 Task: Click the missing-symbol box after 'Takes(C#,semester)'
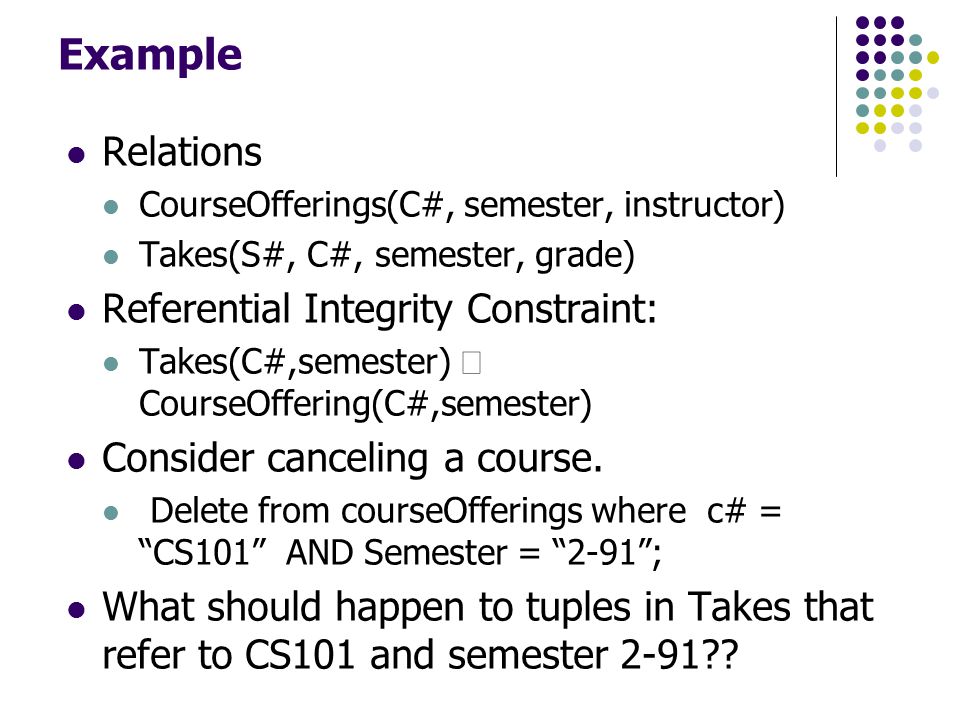[471, 362]
